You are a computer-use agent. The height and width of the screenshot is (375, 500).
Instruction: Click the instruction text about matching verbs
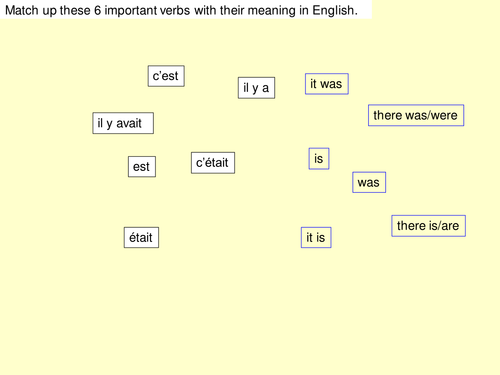coord(182,10)
